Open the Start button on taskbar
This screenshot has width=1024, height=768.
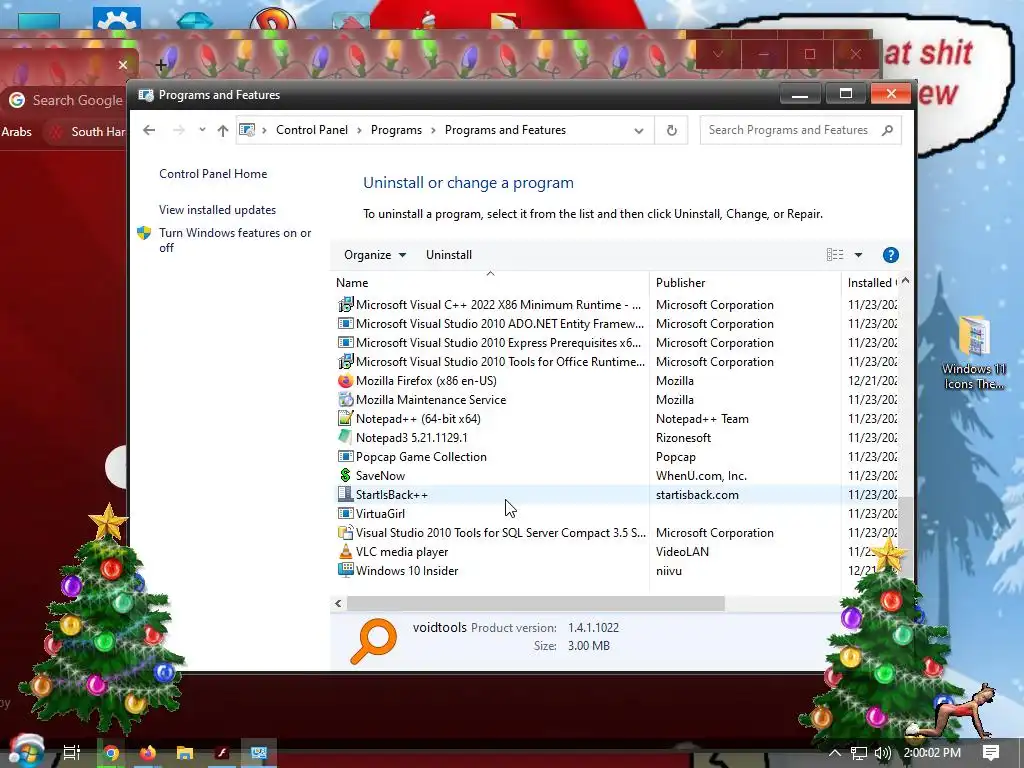[26, 751]
